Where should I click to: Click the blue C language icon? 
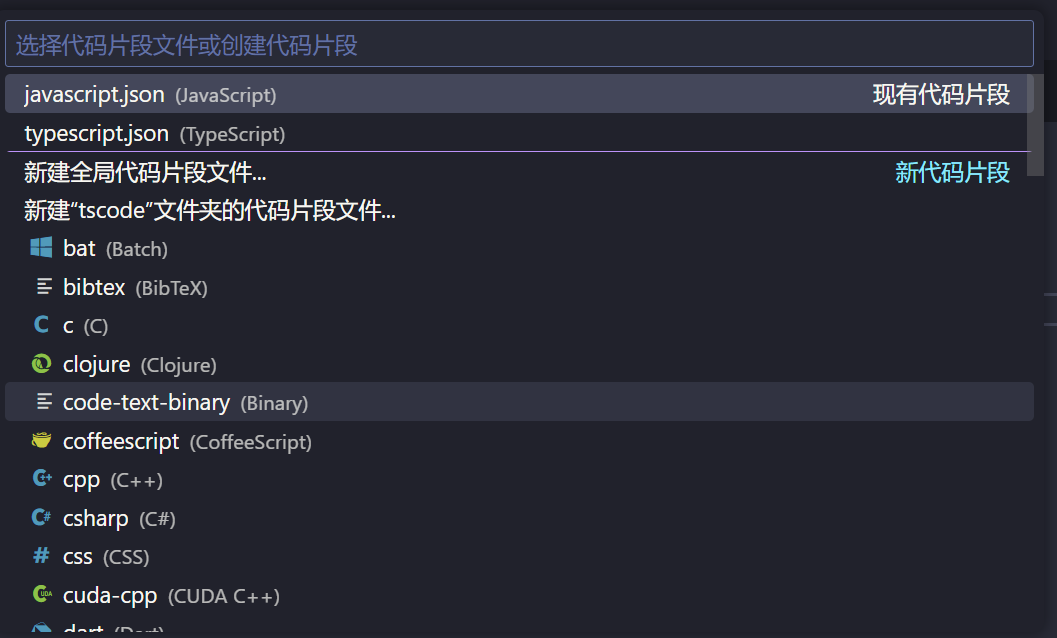click(41, 325)
